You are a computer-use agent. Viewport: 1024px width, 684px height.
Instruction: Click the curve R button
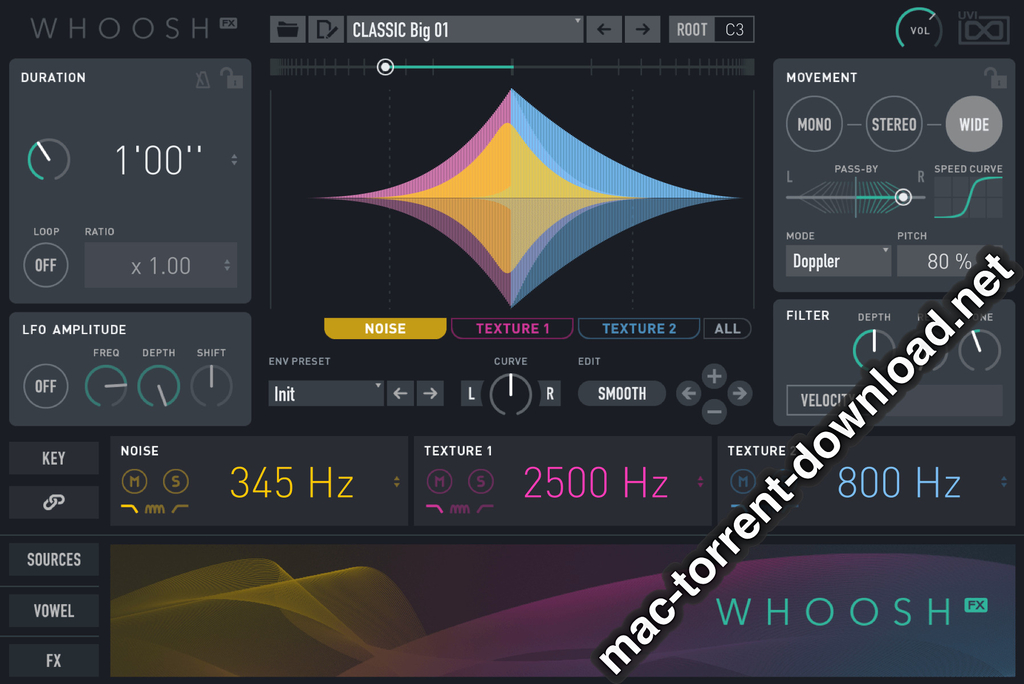tap(550, 393)
